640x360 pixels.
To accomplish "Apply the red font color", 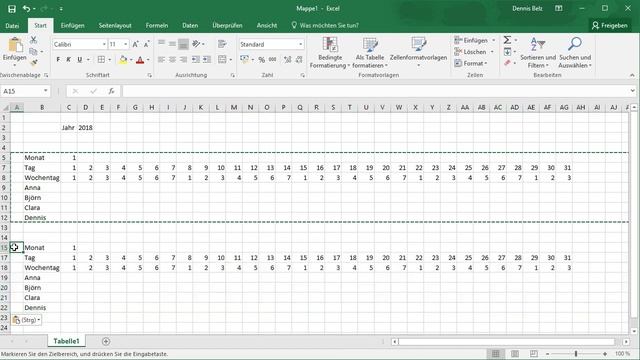I will coord(140,60).
